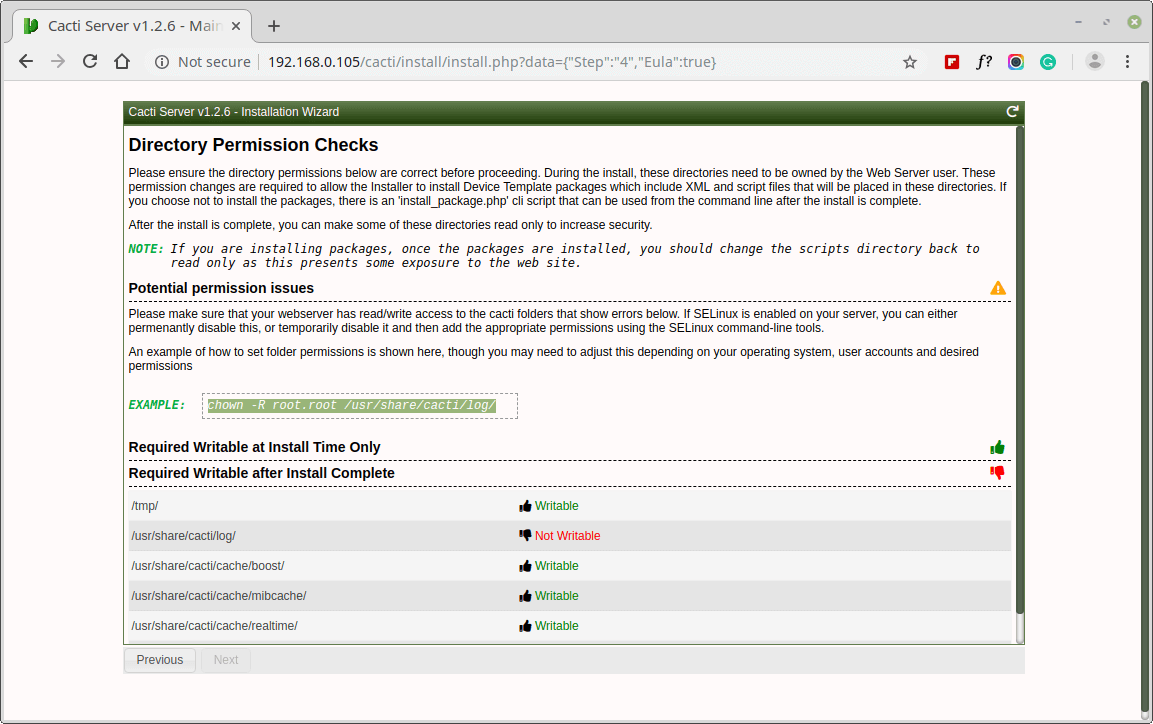Click the chown example command box
Image resolution: width=1153 pixels, height=724 pixels.
pyautogui.click(x=360, y=405)
